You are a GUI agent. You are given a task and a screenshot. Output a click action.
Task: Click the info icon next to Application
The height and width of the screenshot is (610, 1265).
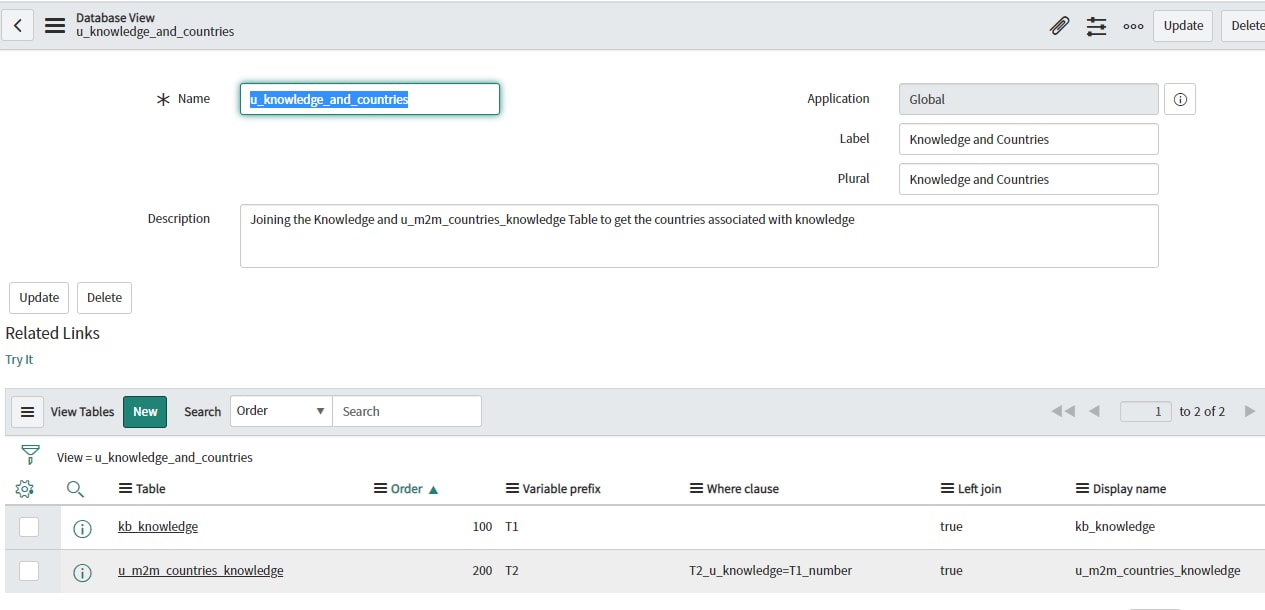click(1180, 99)
